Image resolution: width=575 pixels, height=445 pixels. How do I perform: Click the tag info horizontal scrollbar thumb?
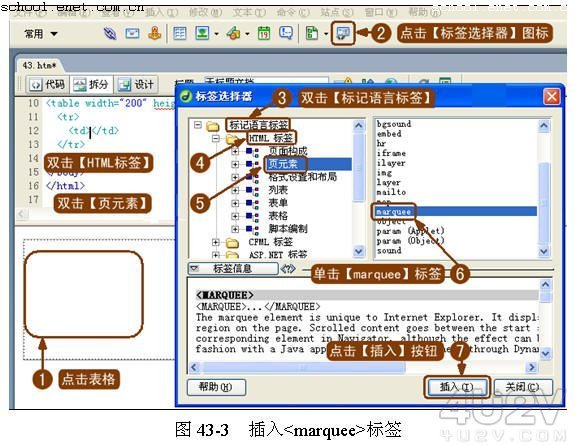click(304, 367)
